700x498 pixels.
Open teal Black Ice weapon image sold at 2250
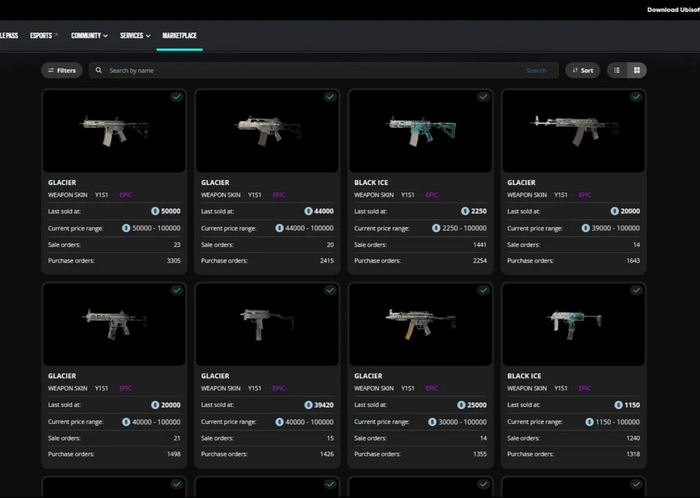[420, 131]
